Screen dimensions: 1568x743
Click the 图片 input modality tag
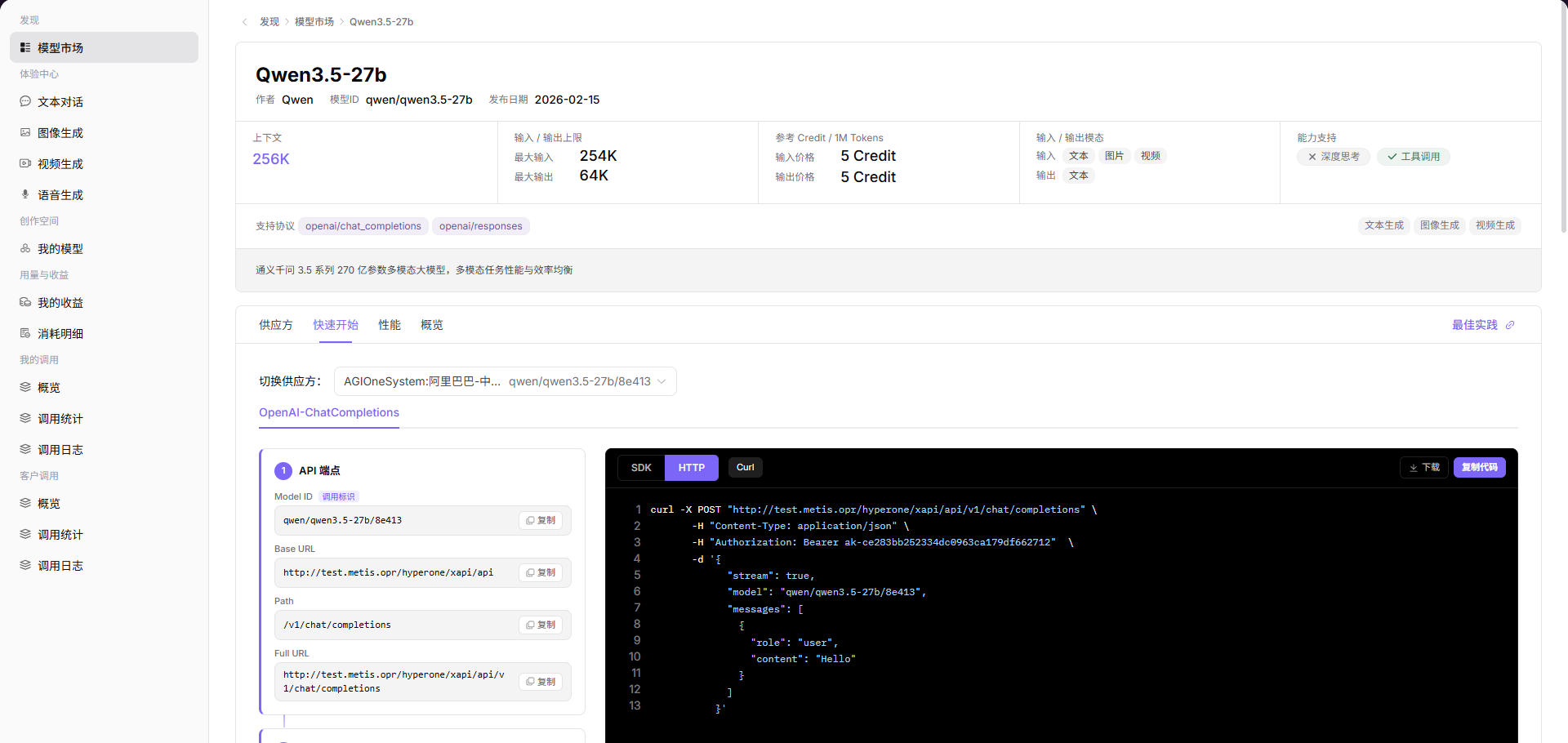point(1115,156)
